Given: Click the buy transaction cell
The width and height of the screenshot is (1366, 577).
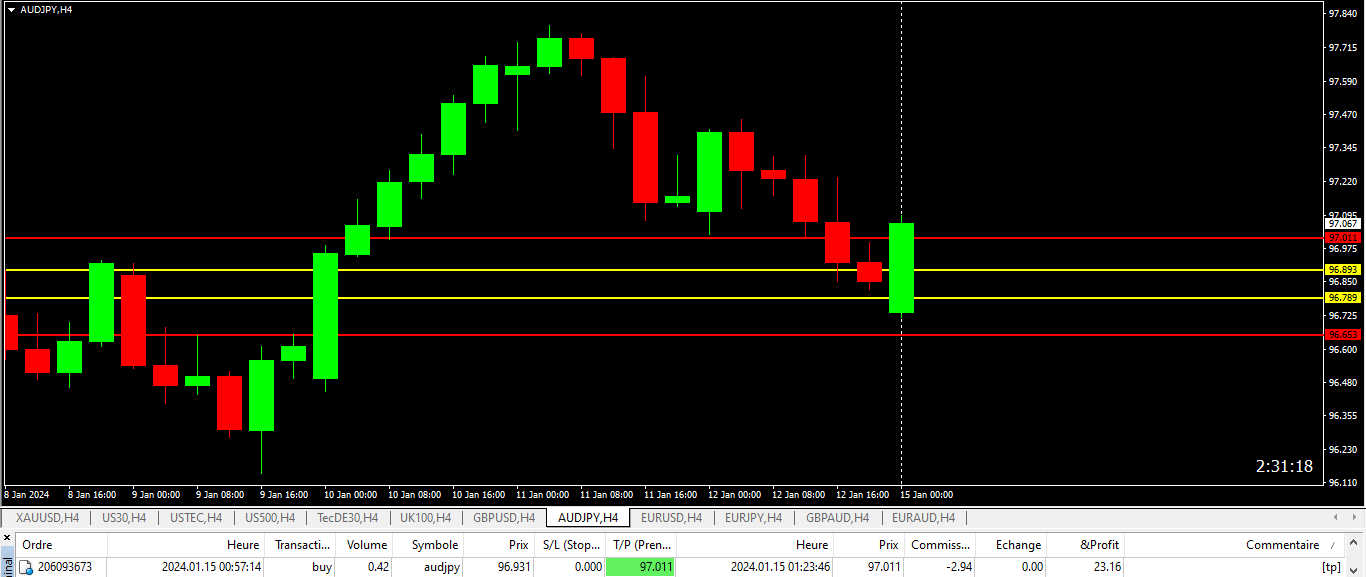Looking at the screenshot, I should point(321,567).
